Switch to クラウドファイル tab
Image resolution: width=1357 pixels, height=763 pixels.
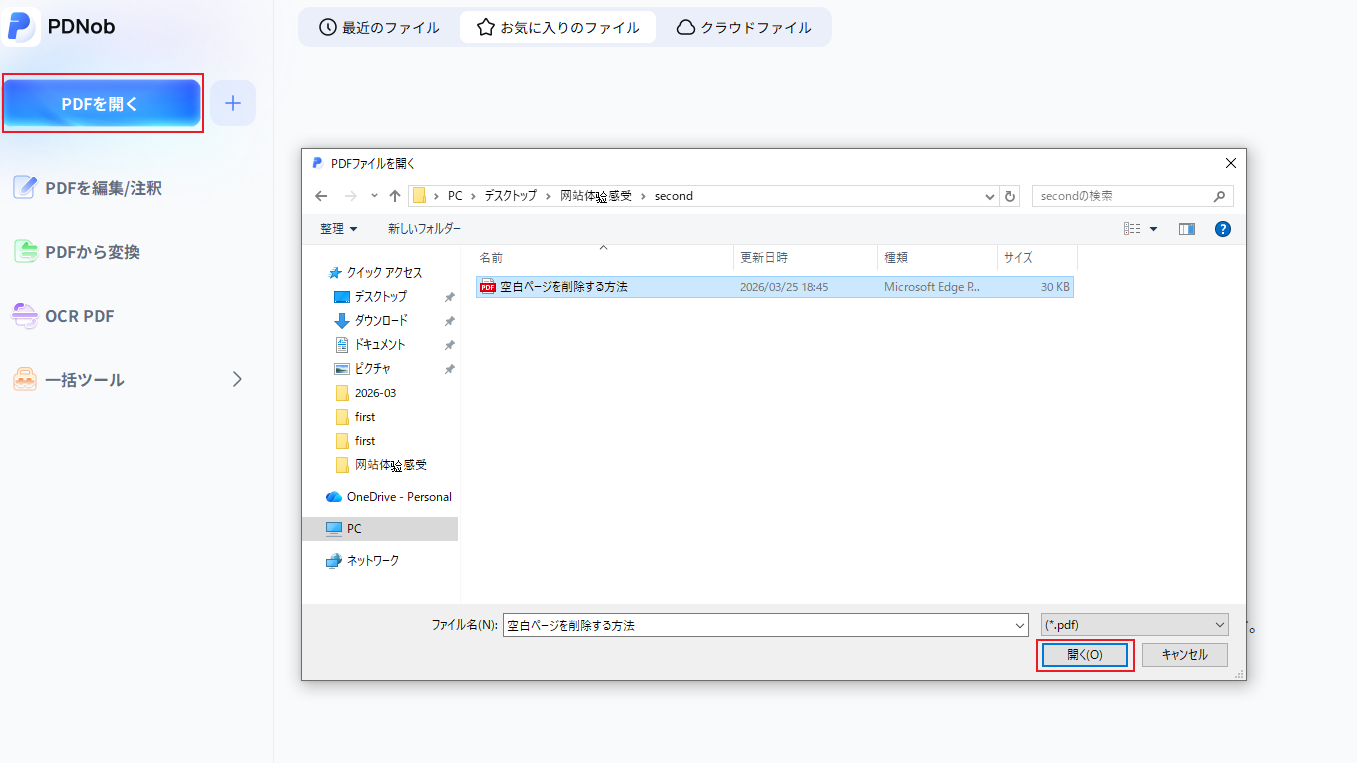click(745, 27)
